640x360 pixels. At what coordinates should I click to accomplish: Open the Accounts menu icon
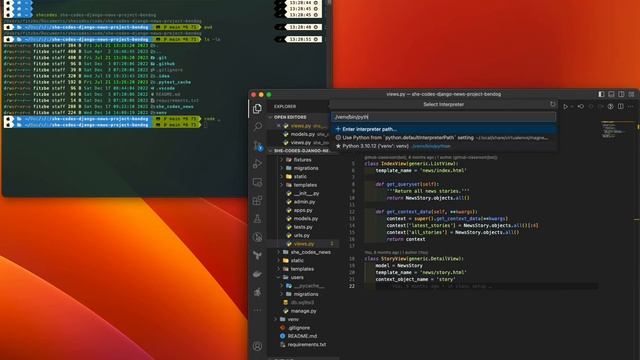click(x=257, y=346)
